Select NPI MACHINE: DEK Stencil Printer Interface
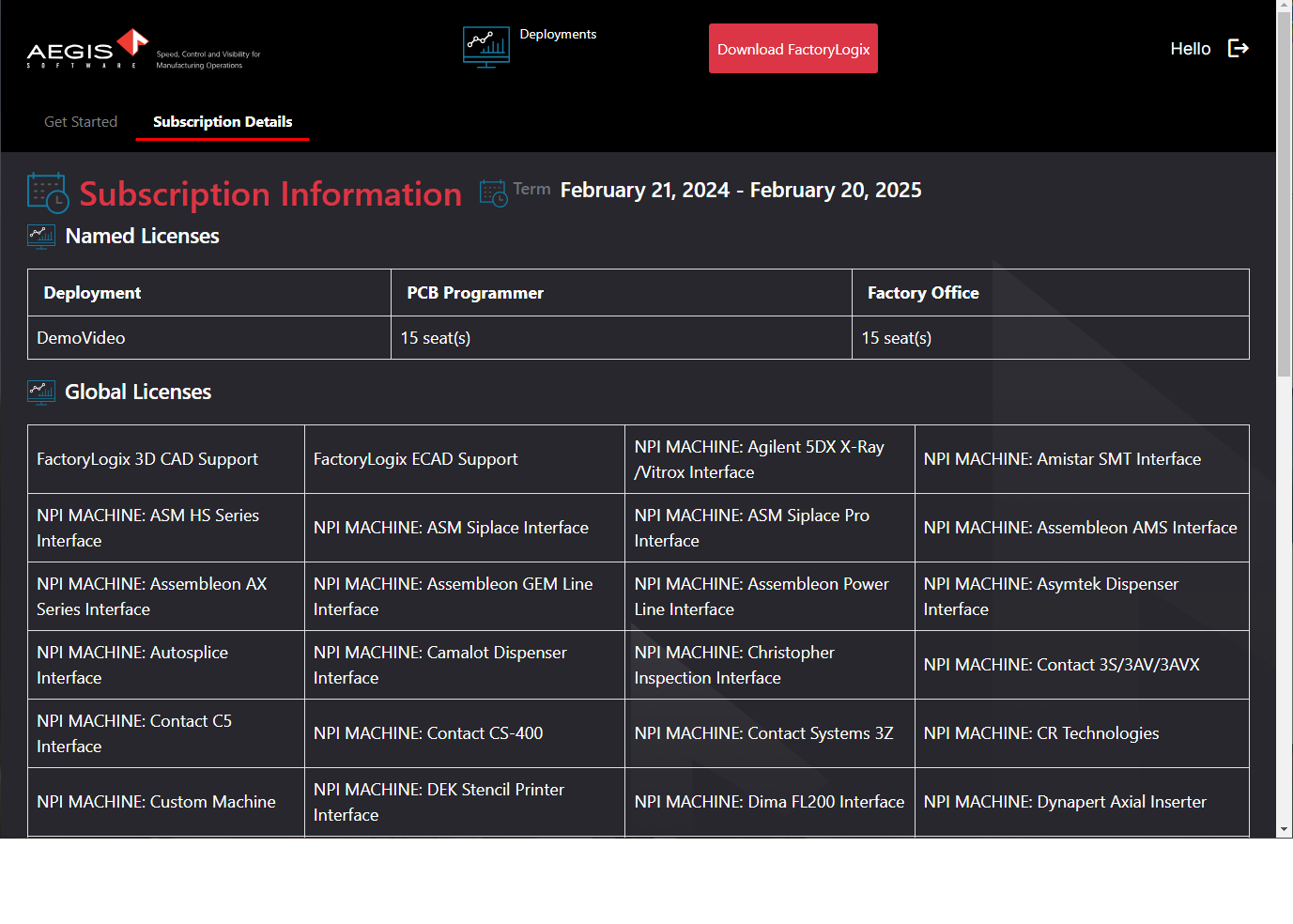This screenshot has height=924, width=1293. (438, 802)
